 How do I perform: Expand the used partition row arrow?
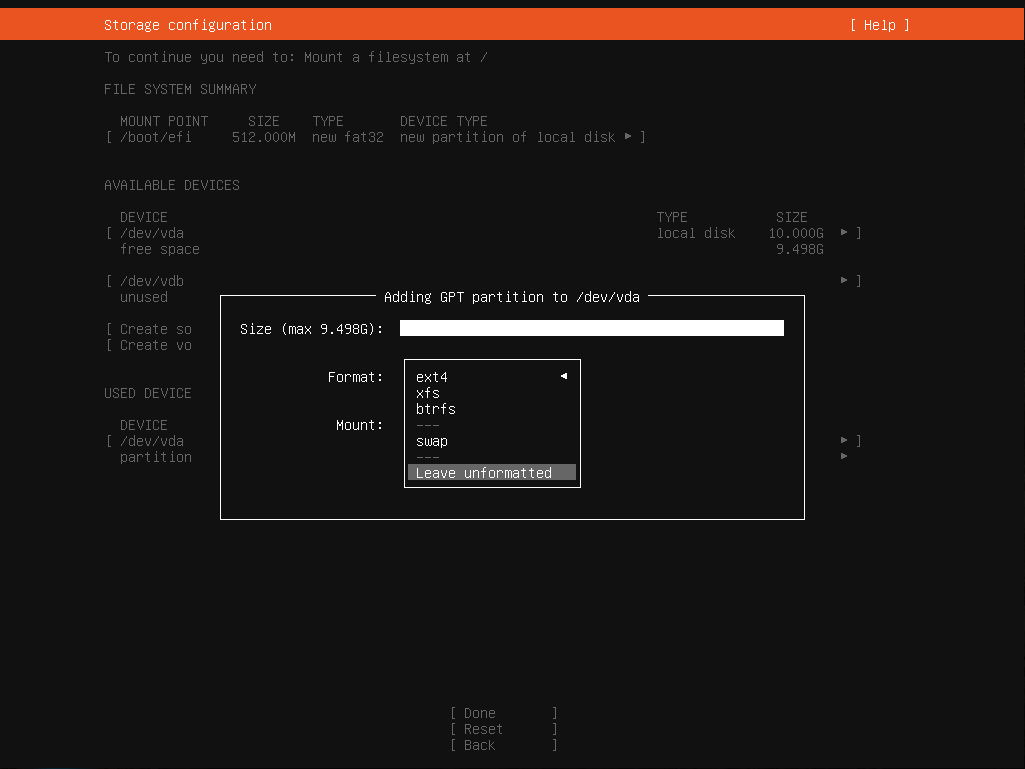[844, 457]
